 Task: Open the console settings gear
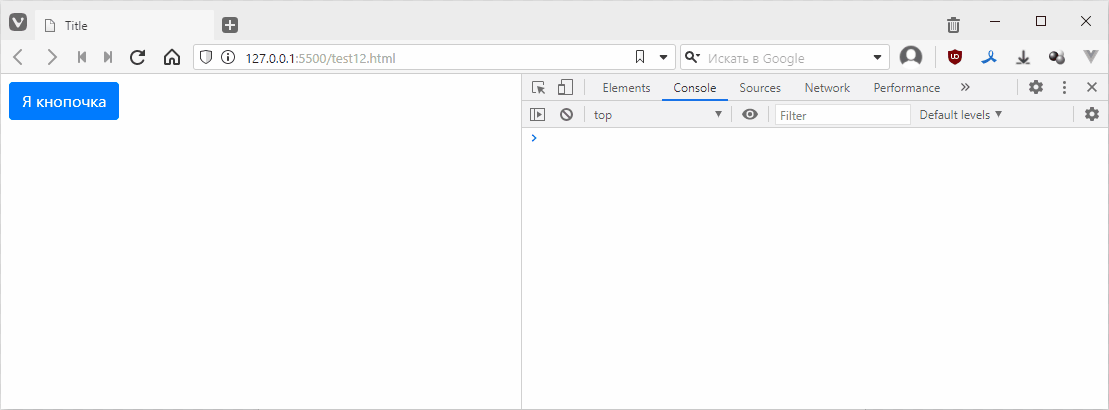[1092, 115]
